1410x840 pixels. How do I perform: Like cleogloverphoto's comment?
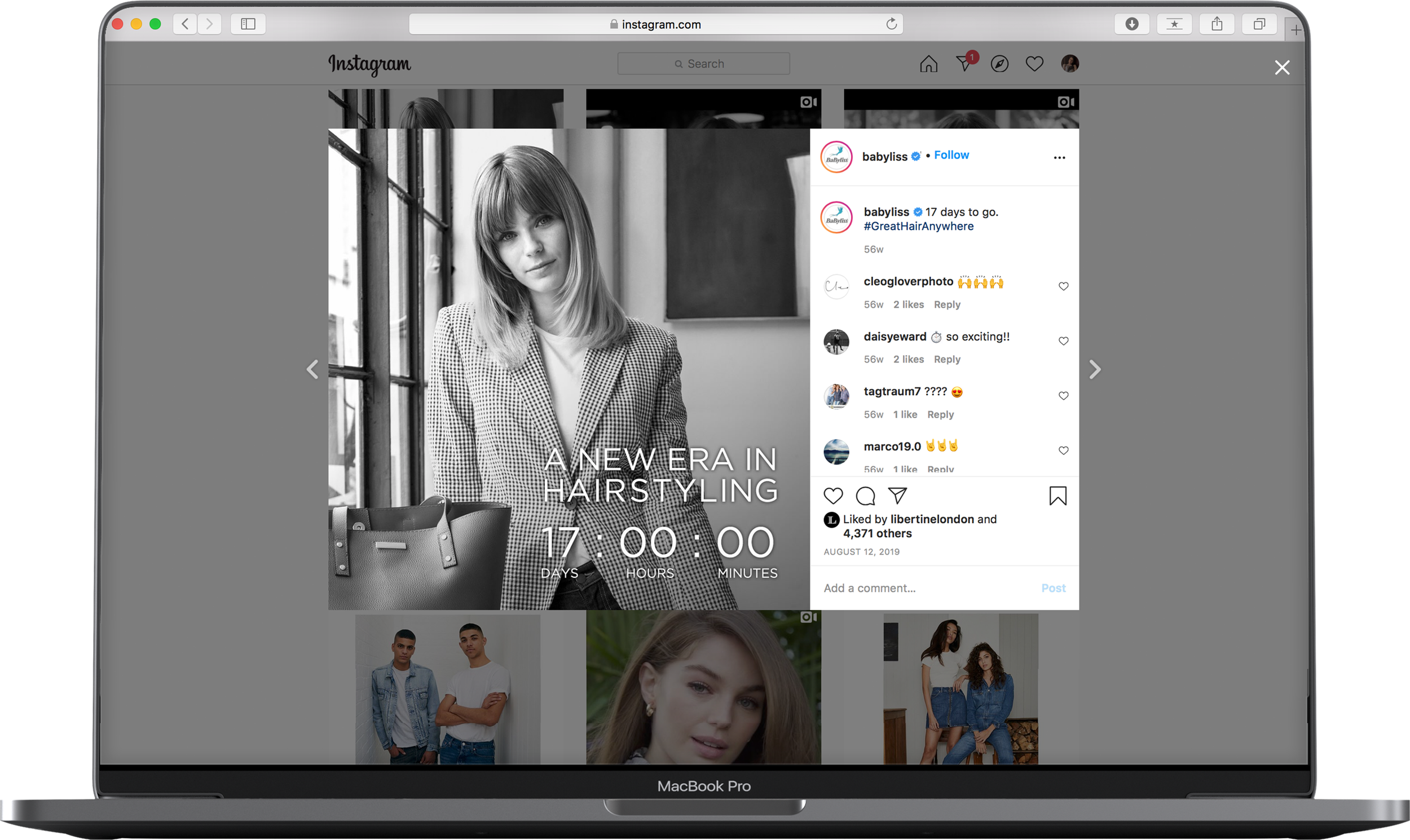tap(1063, 286)
